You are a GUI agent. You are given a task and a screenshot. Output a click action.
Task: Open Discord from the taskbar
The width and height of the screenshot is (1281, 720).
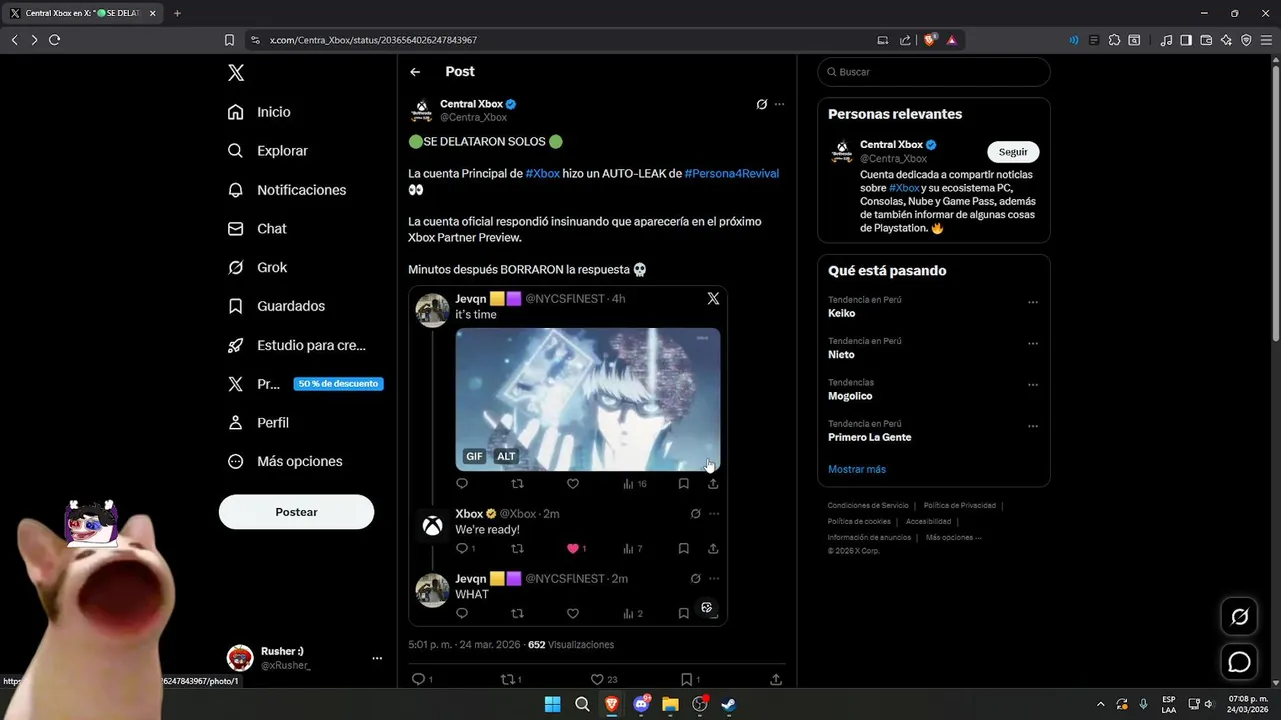click(x=641, y=704)
